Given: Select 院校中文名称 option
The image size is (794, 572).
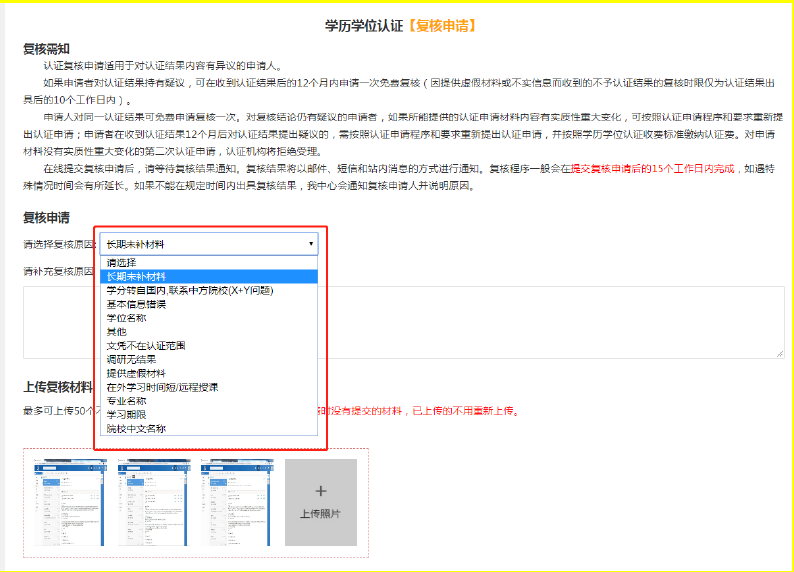Looking at the screenshot, I should [137, 428].
